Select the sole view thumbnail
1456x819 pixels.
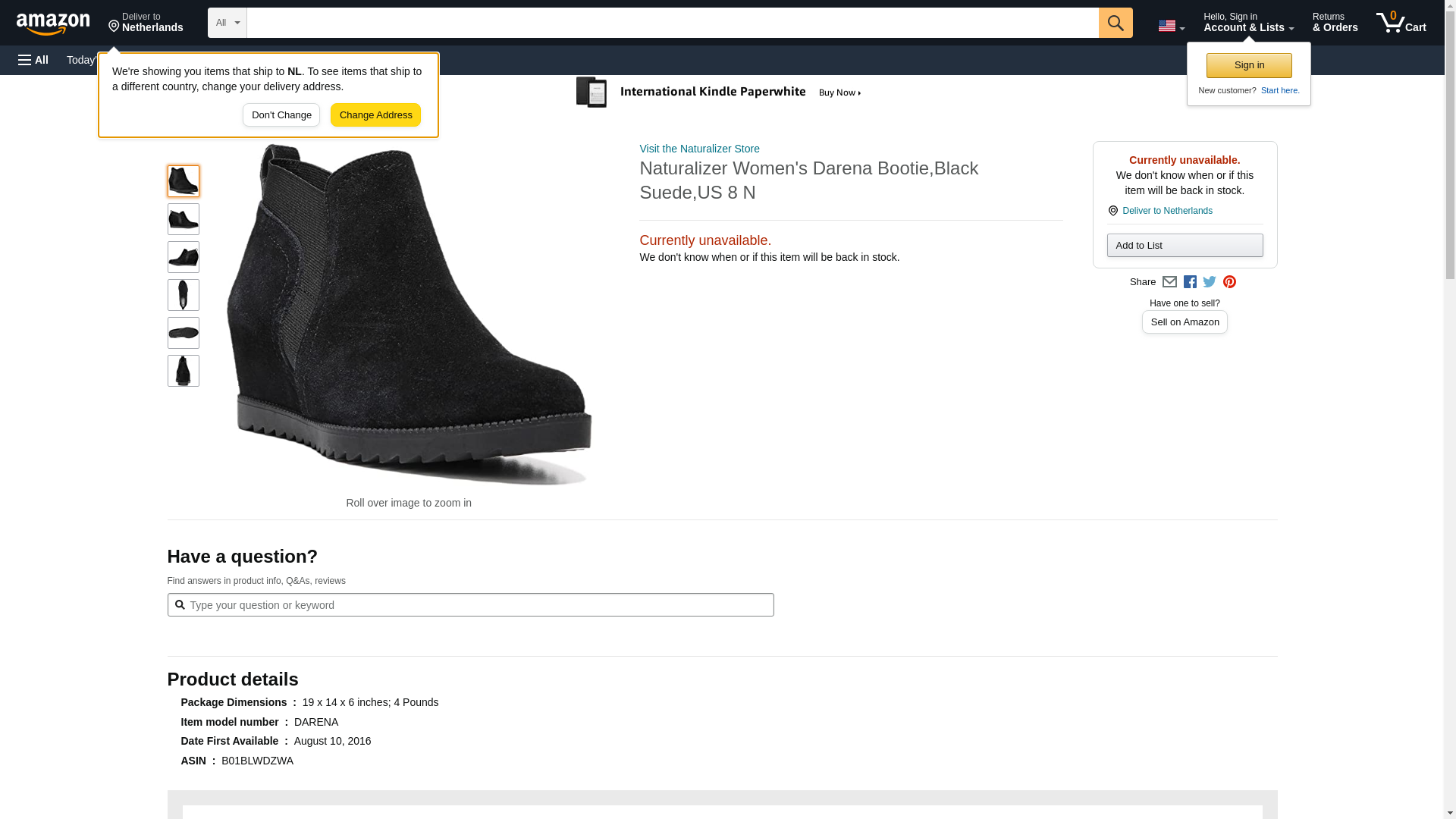(184, 333)
